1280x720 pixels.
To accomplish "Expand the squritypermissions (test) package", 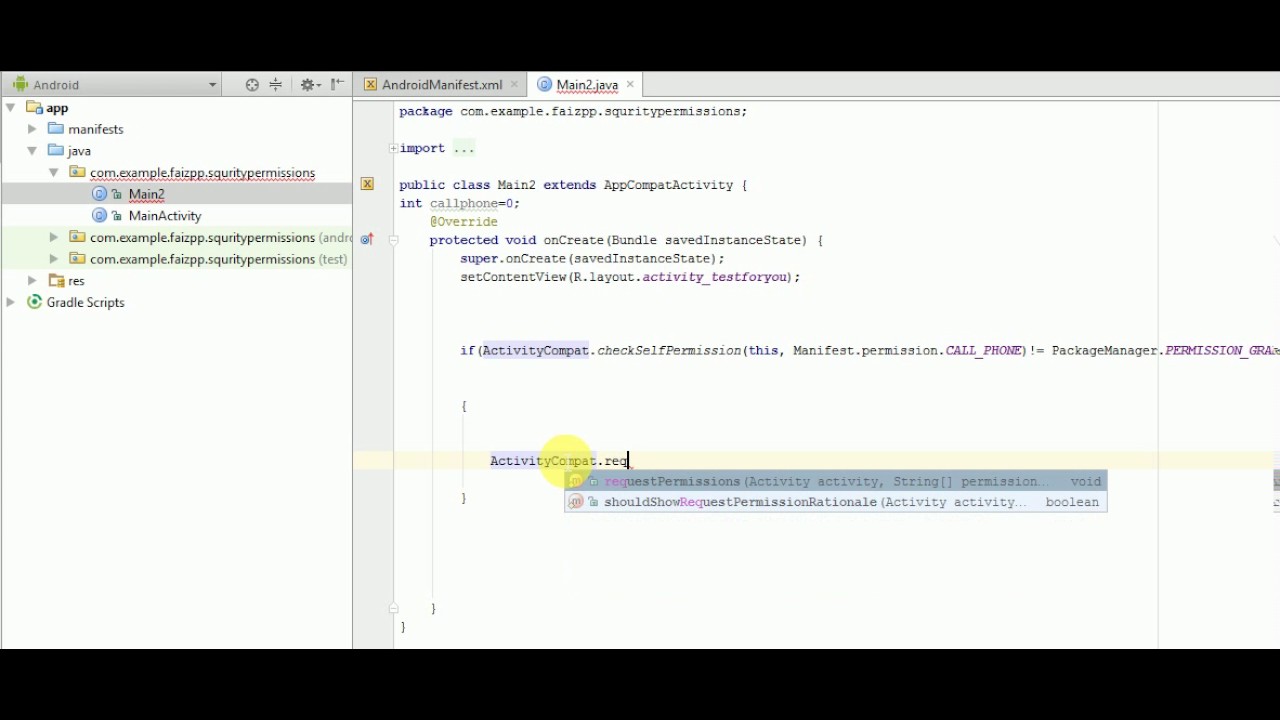I will point(54,259).
